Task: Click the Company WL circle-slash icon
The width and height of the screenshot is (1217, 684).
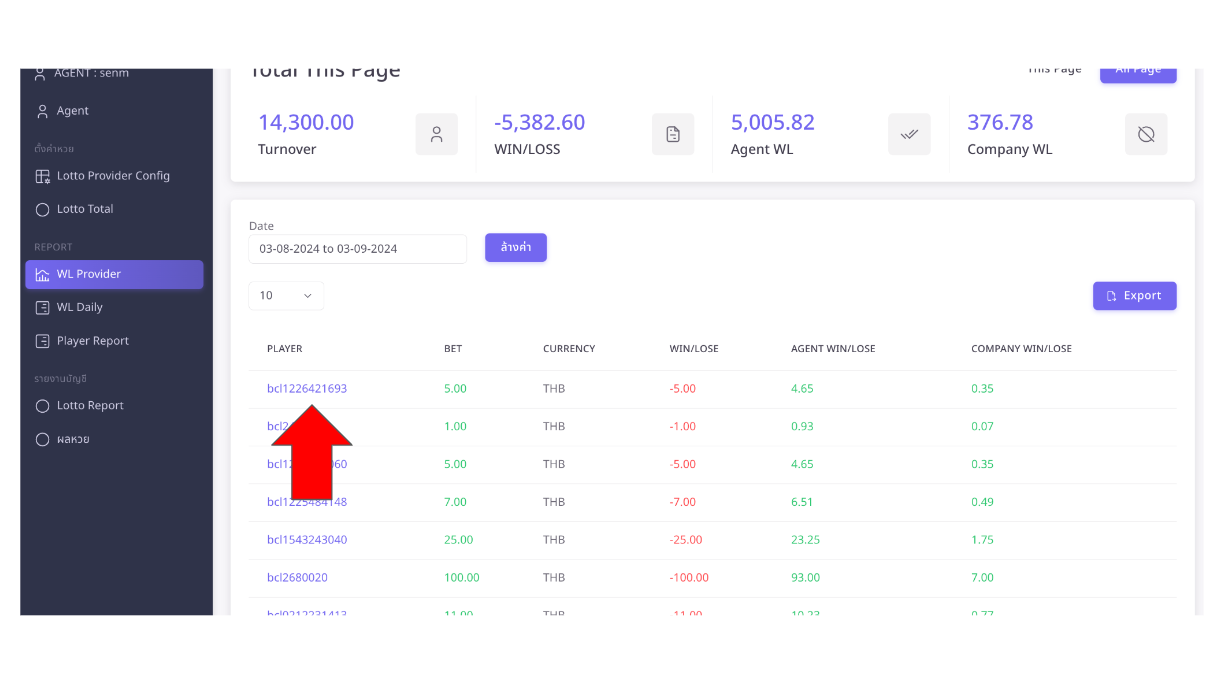Action: [1146, 134]
